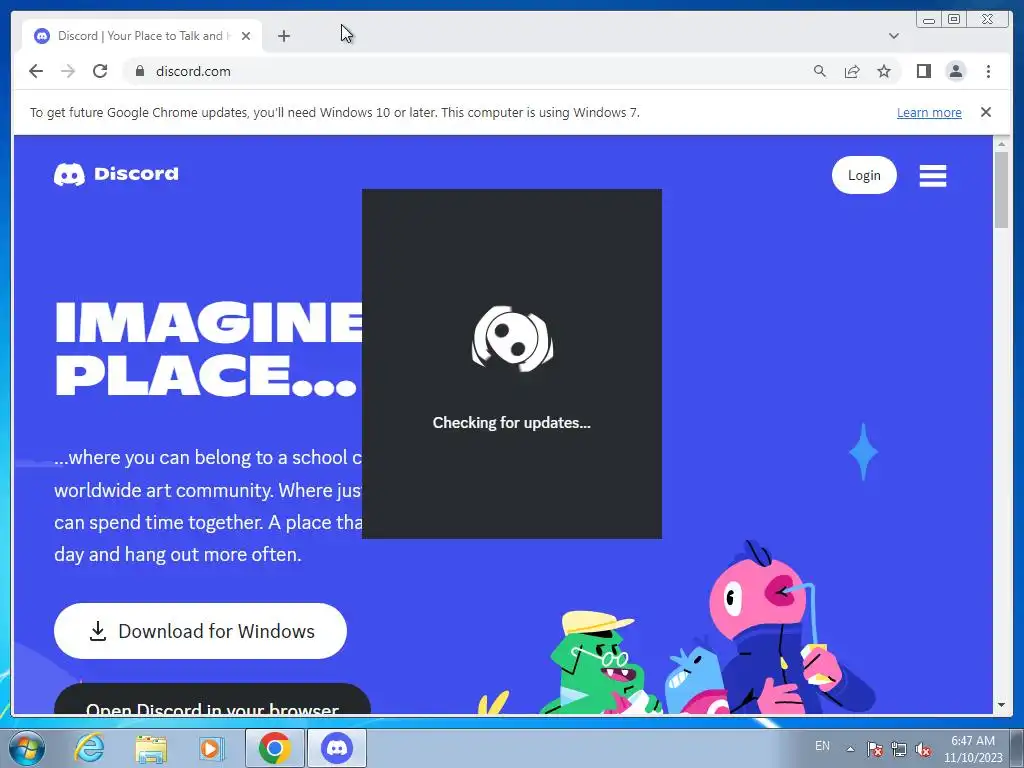Click the Chrome taskbar icon
1024x768 pixels.
(274, 748)
